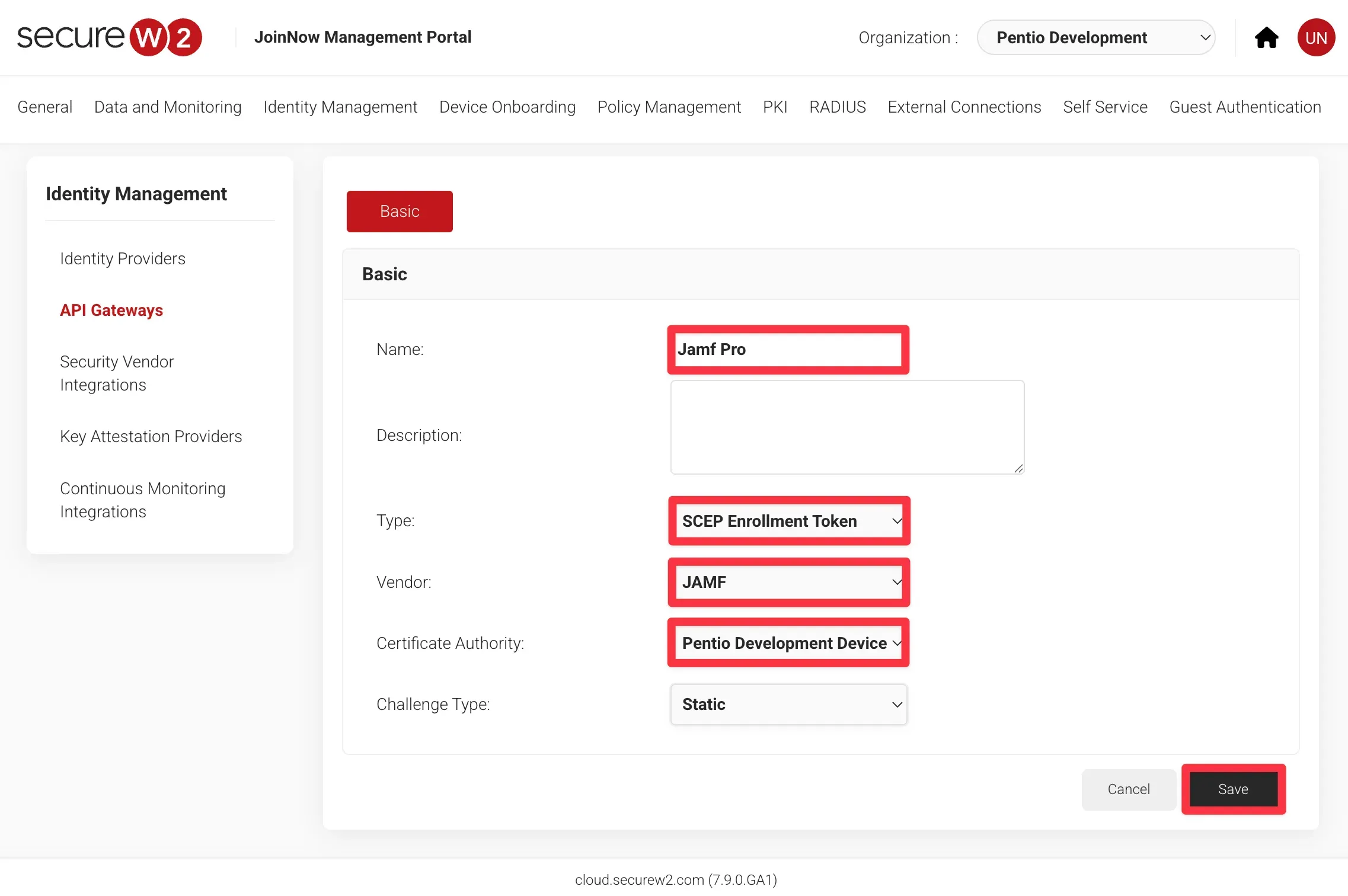
Task: Click the Cancel button
Action: click(1128, 789)
